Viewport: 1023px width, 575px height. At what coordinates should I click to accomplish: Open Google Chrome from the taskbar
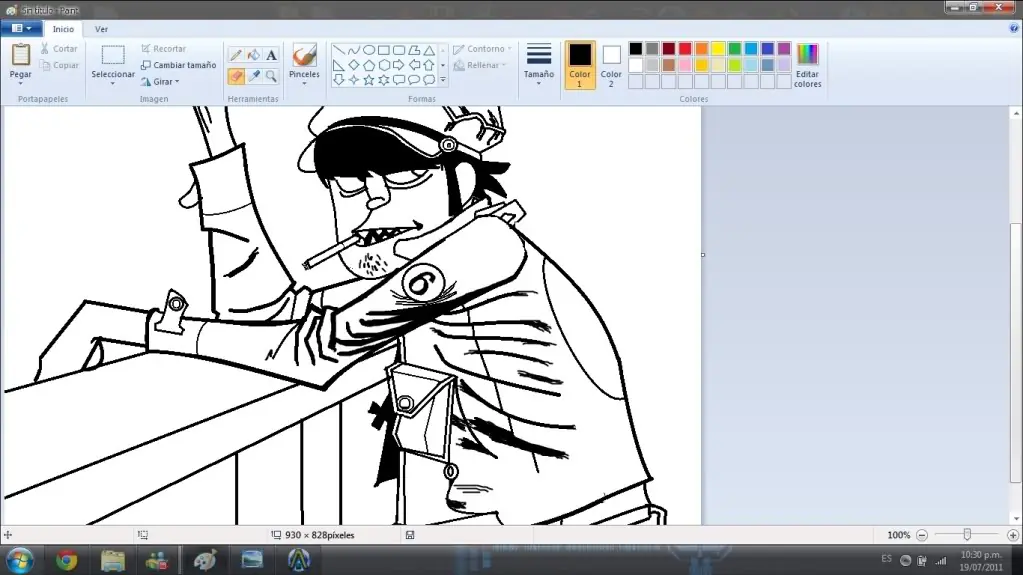[67, 560]
